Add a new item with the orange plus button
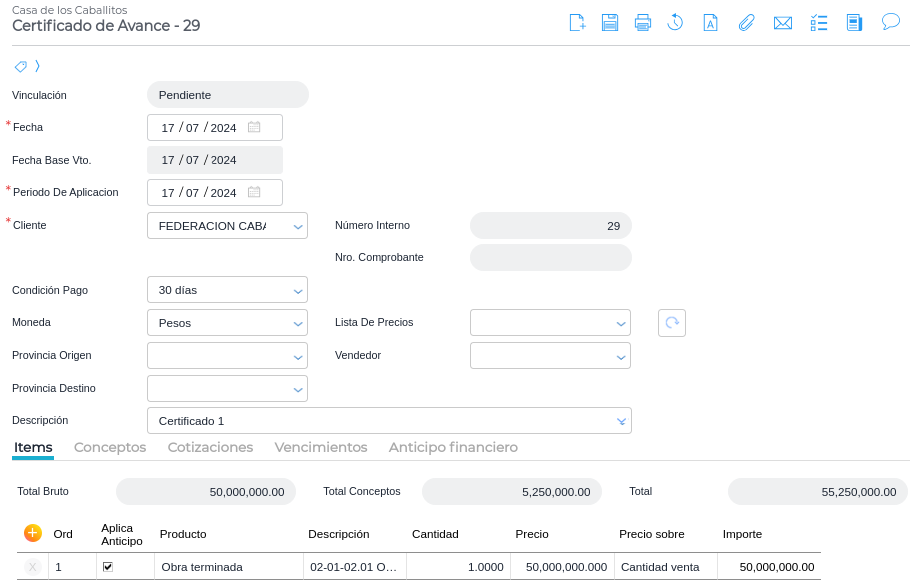 click(33, 534)
